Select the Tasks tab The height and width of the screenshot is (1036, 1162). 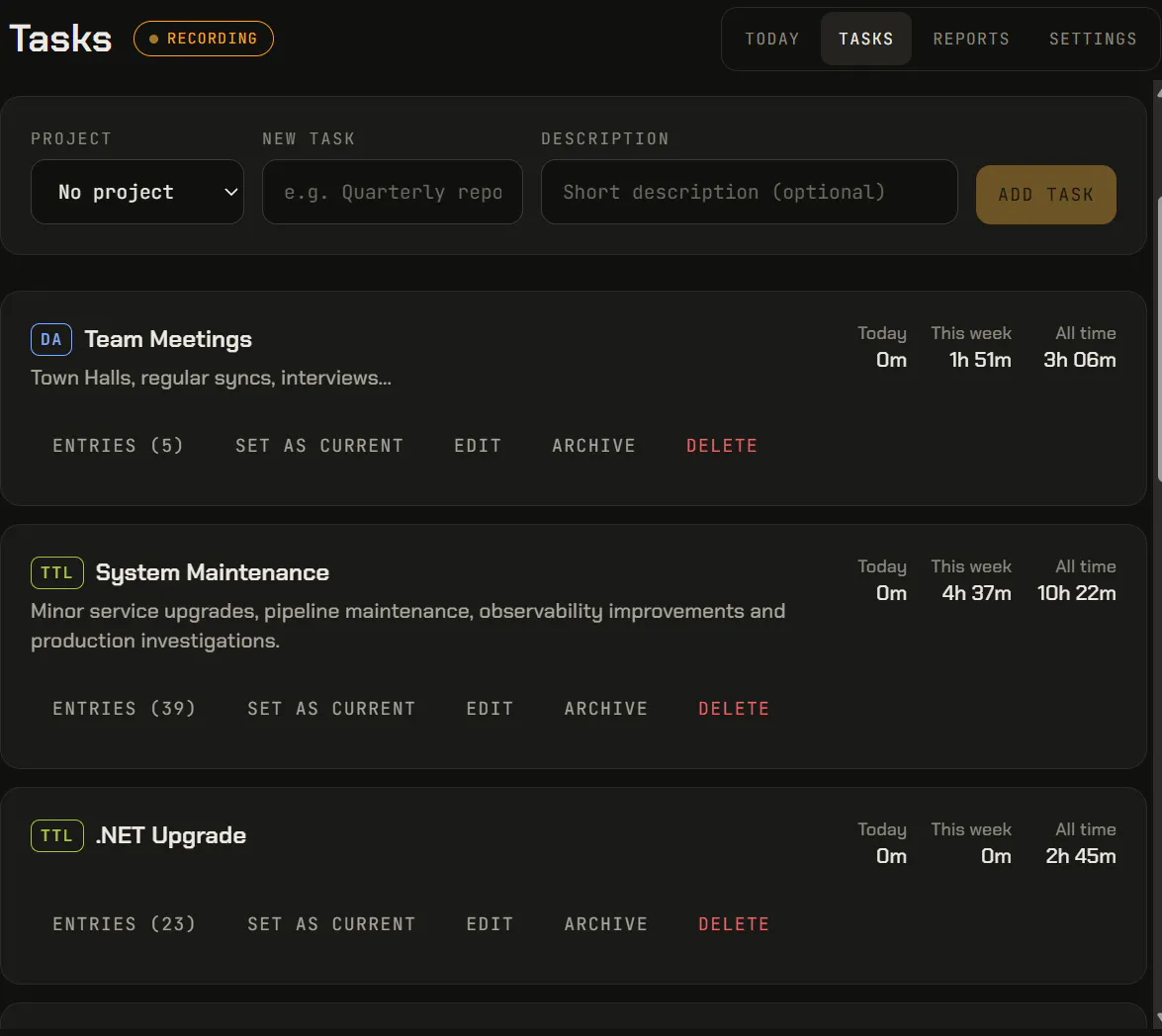point(865,39)
